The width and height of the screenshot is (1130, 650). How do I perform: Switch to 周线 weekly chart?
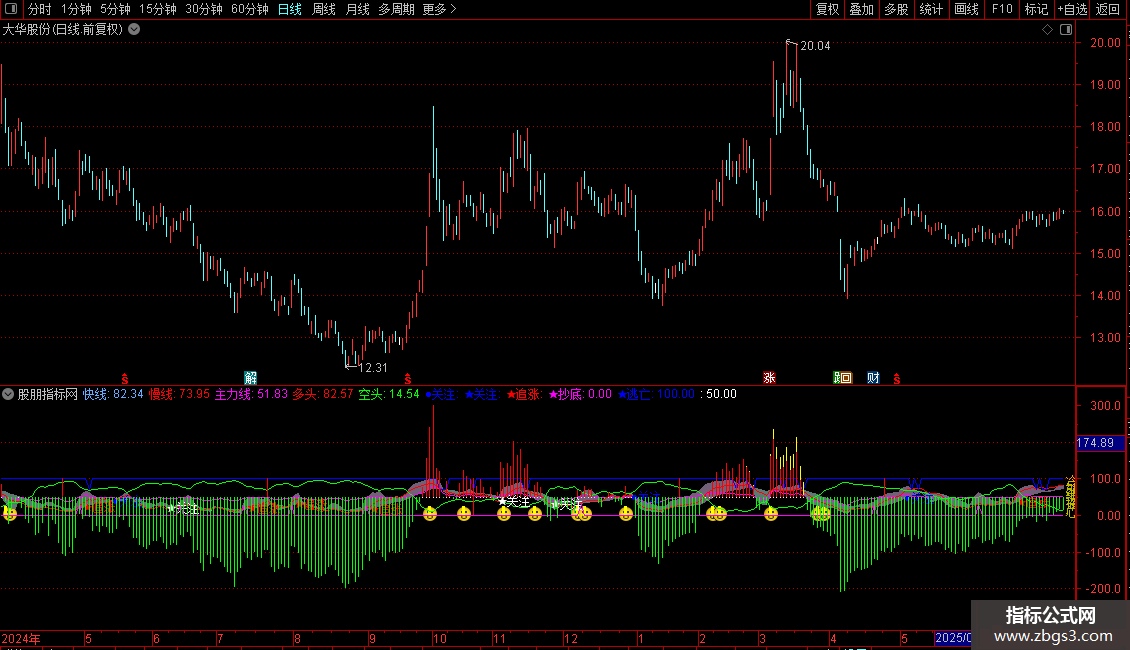click(324, 9)
